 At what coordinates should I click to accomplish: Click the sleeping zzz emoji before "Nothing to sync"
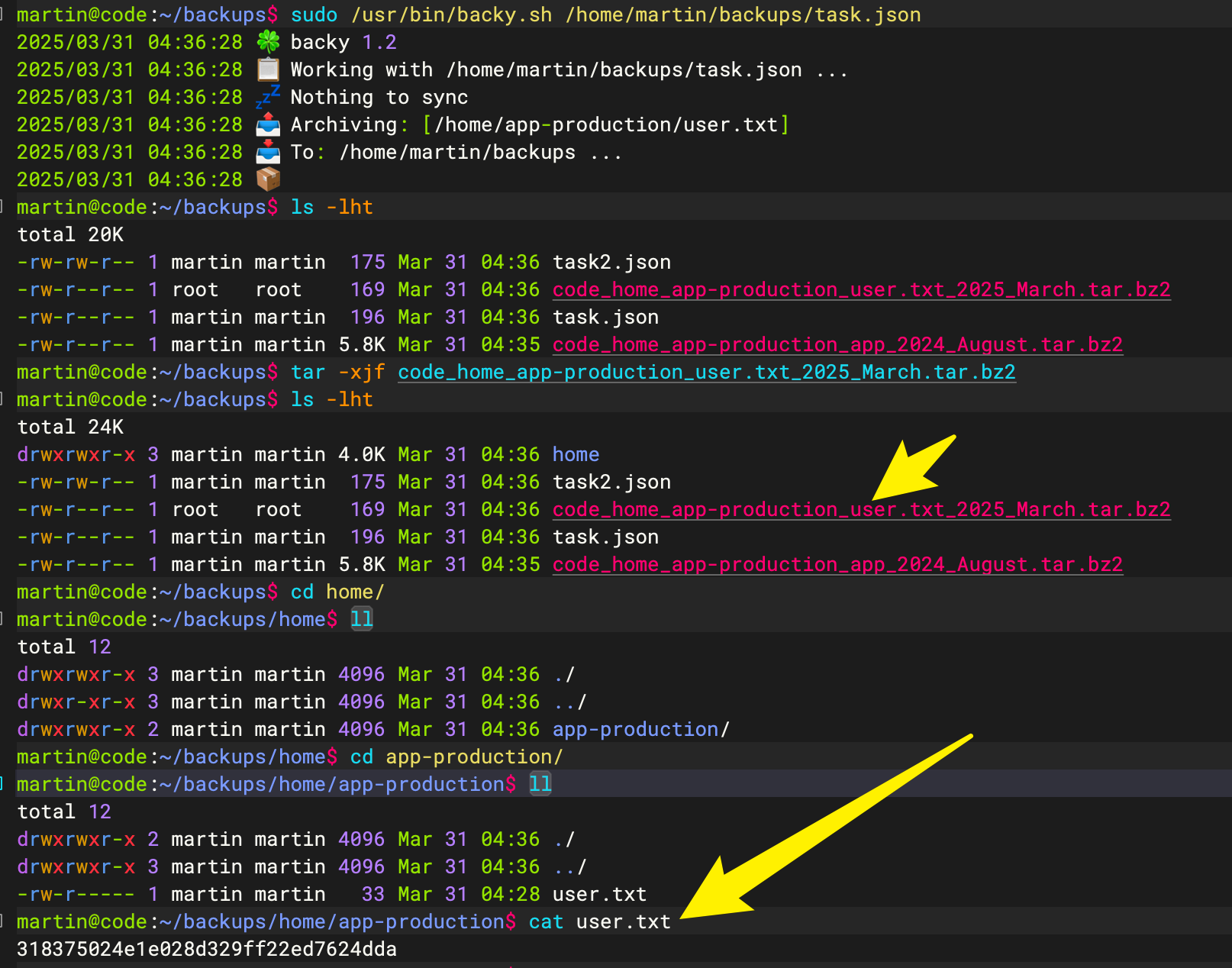(268, 97)
